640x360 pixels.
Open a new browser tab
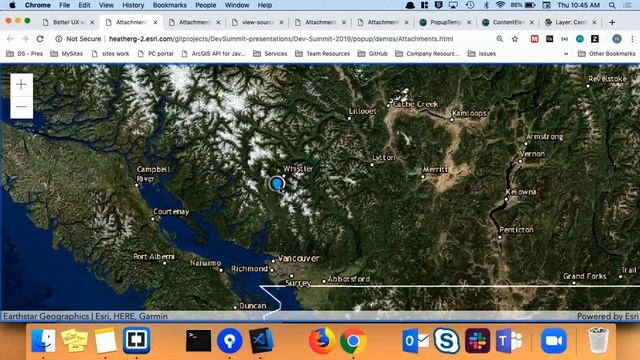(612, 22)
